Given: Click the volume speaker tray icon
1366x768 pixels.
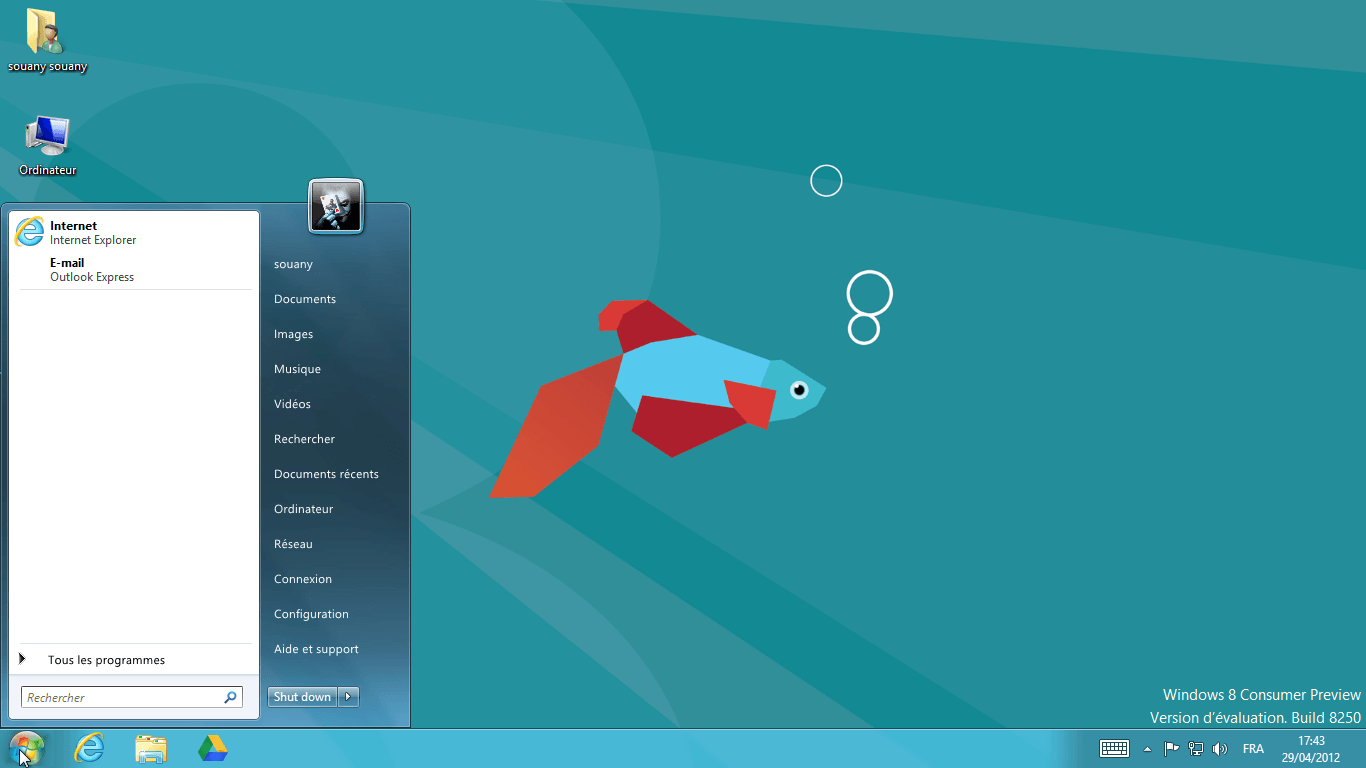Looking at the screenshot, I should coord(1219,749).
